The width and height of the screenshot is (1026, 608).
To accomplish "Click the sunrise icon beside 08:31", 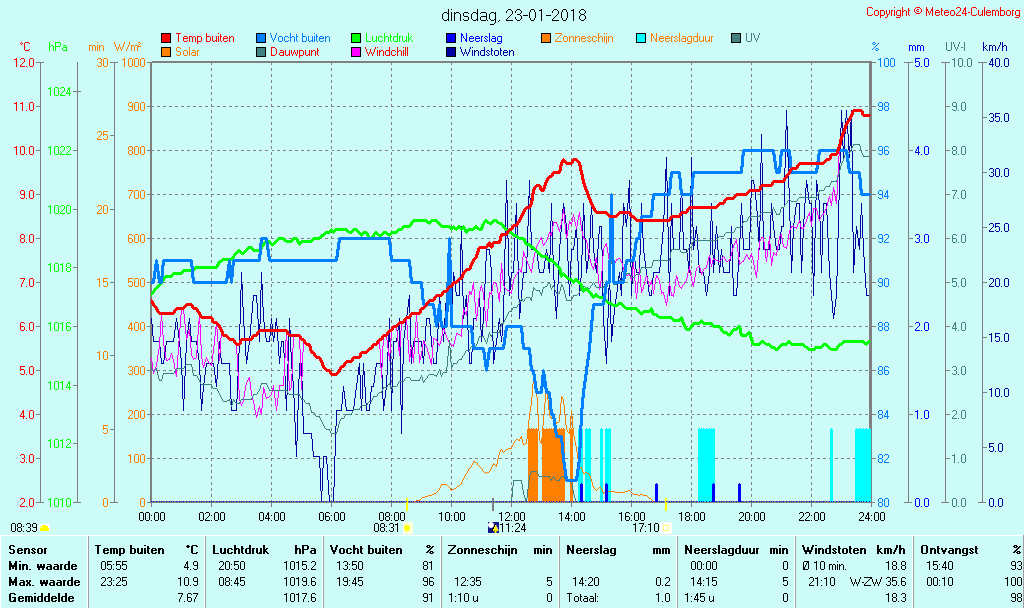I will 407,528.
